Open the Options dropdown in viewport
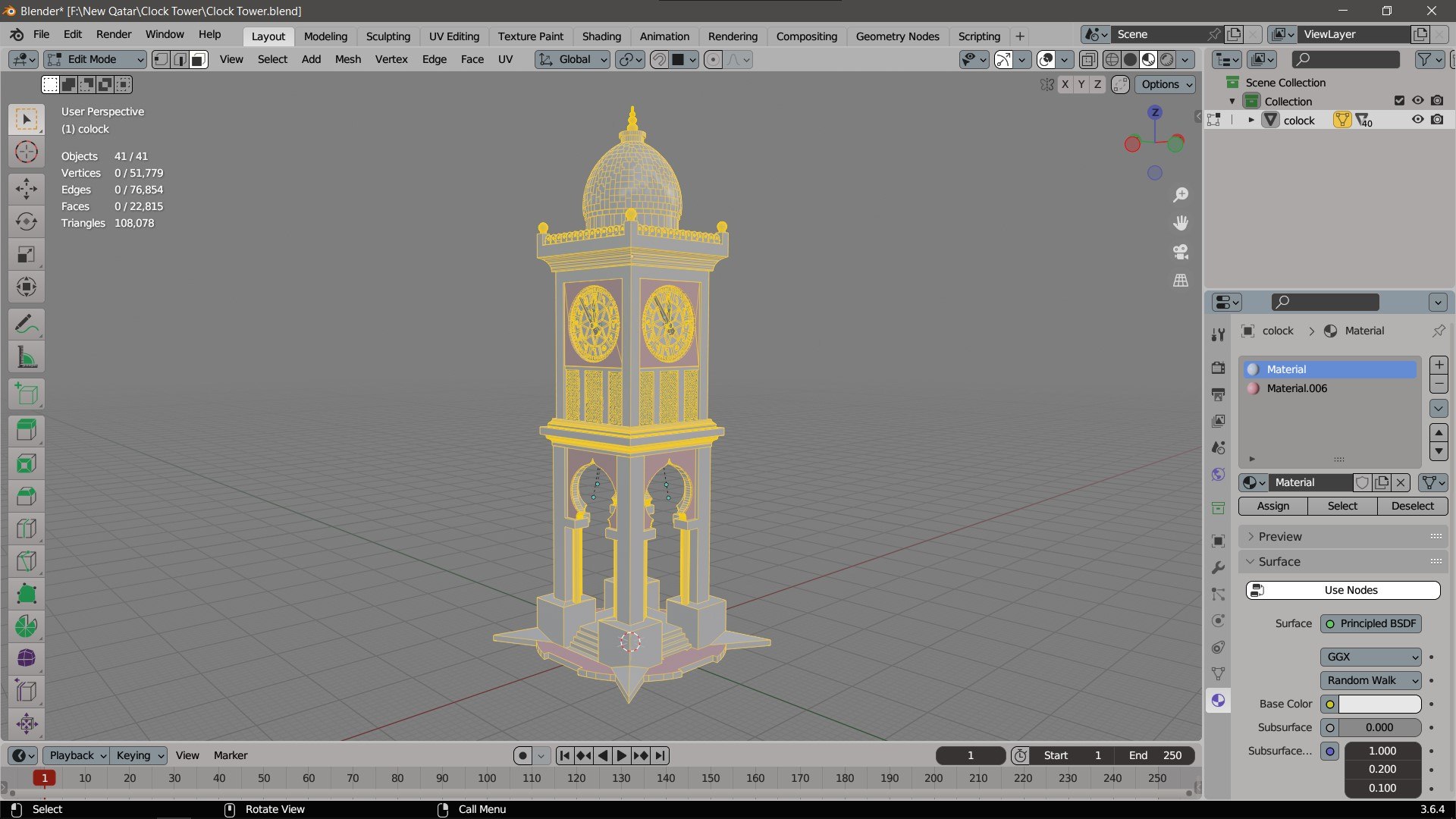 [1165, 84]
